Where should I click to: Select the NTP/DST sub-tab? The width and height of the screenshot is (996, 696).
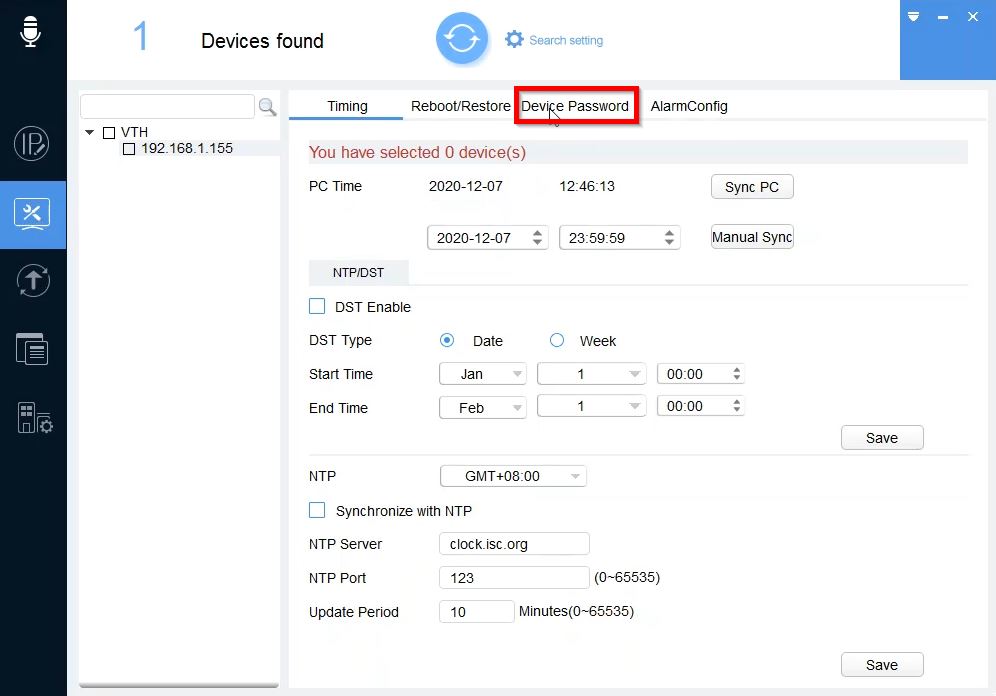coord(358,272)
